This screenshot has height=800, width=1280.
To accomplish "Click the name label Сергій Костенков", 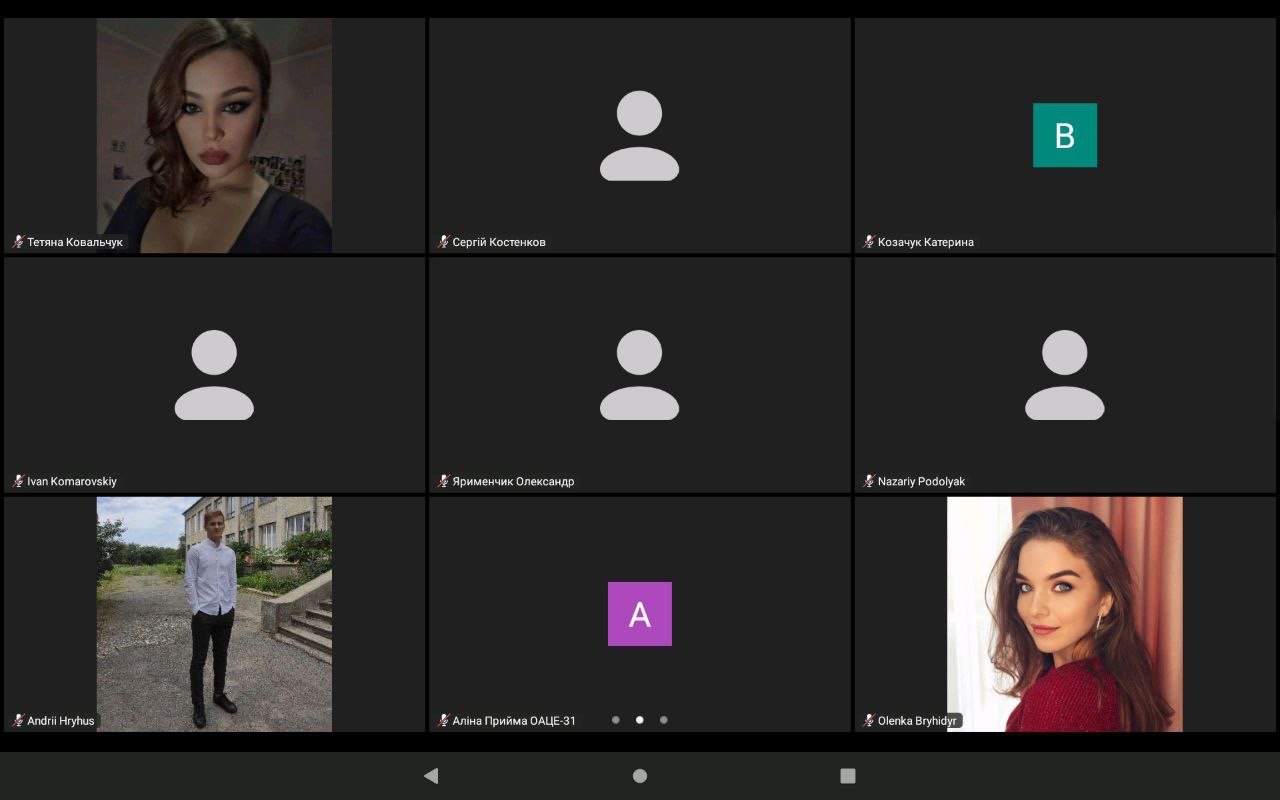I will 499,242.
